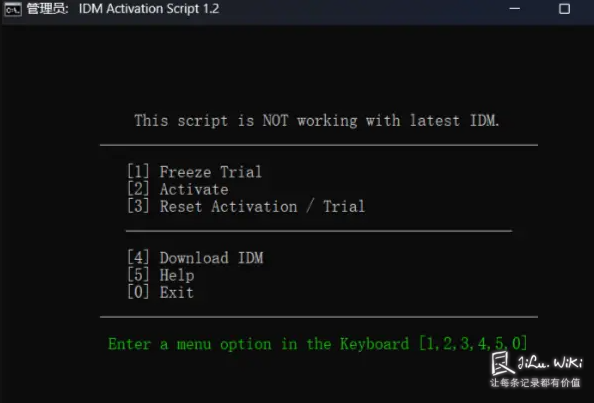Select the Activate menu entry
This screenshot has width=594, height=403.
[x=178, y=189]
